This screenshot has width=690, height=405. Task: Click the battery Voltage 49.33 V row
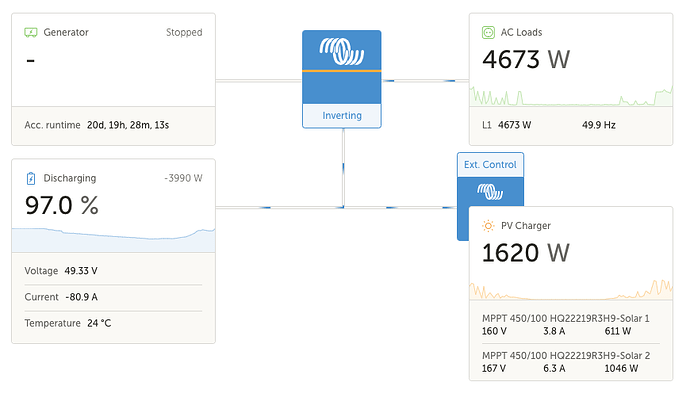coord(113,270)
